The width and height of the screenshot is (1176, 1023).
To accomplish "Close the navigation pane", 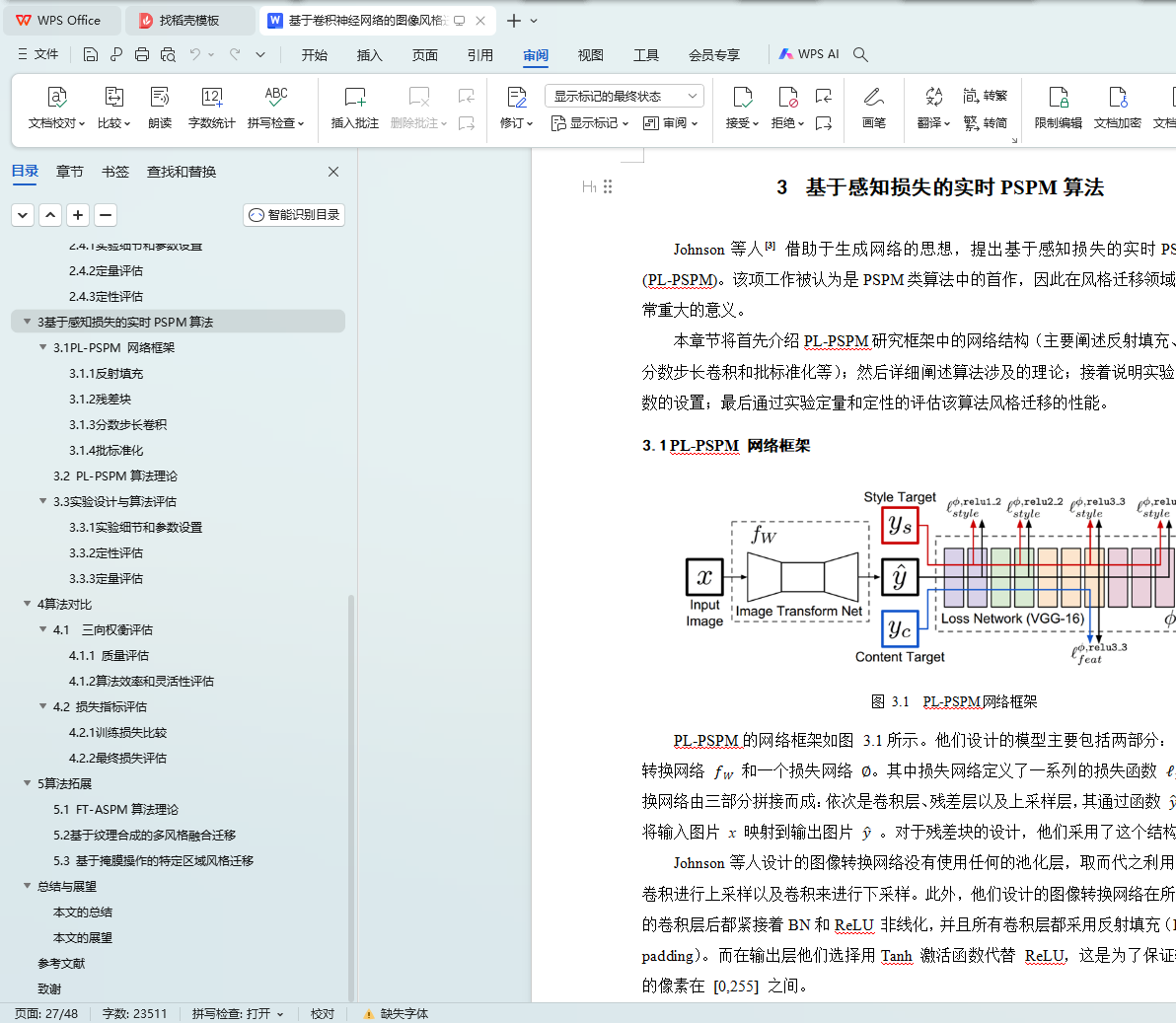I will [x=333, y=172].
